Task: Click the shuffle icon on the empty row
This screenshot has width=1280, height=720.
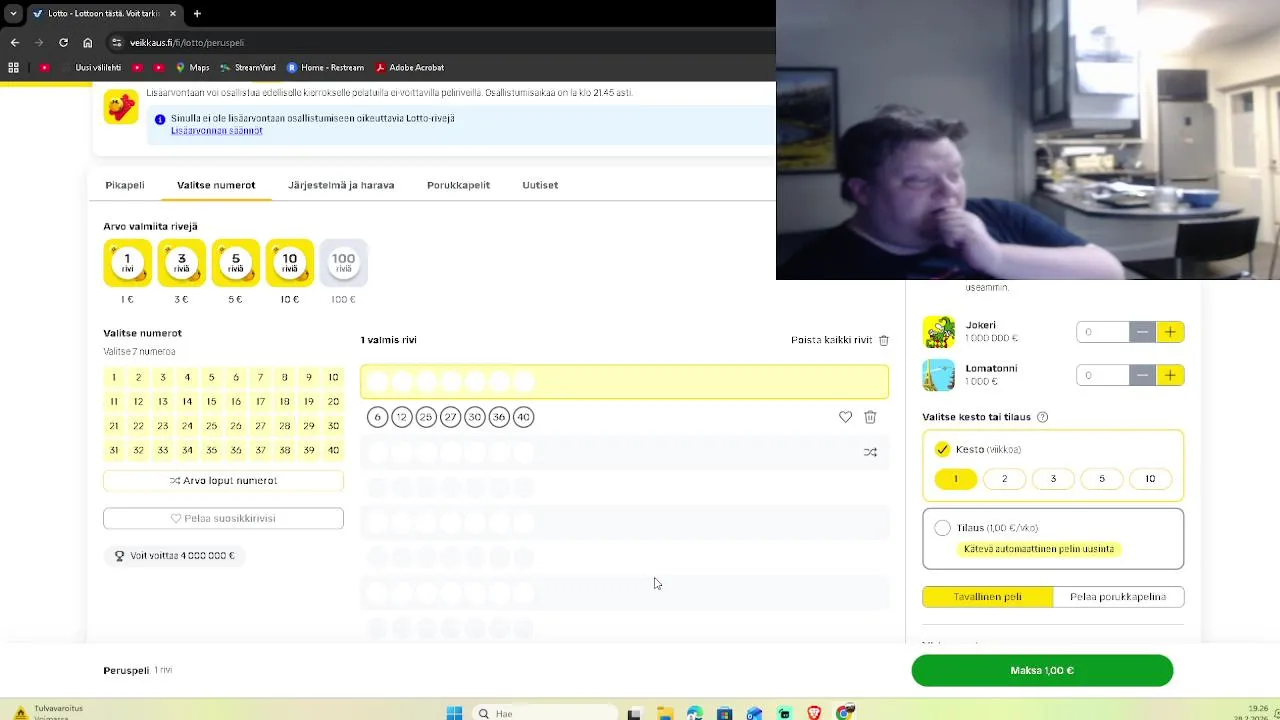Action: pyautogui.click(x=870, y=452)
